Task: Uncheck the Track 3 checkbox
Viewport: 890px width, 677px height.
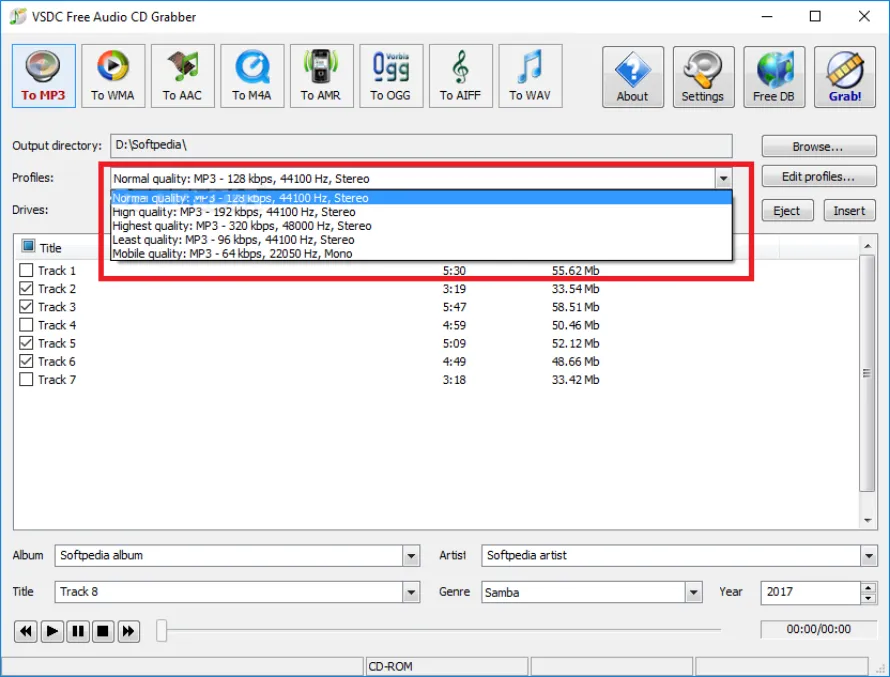Action: tap(26, 306)
